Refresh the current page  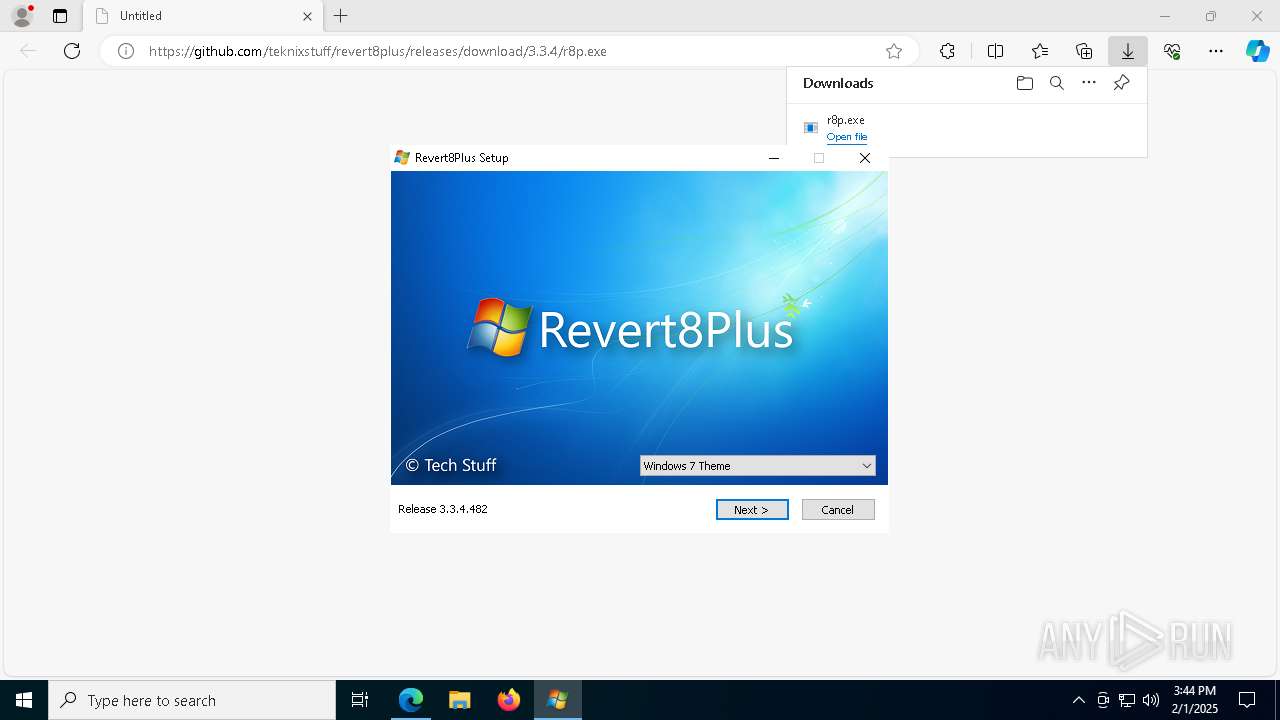[72, 51]
